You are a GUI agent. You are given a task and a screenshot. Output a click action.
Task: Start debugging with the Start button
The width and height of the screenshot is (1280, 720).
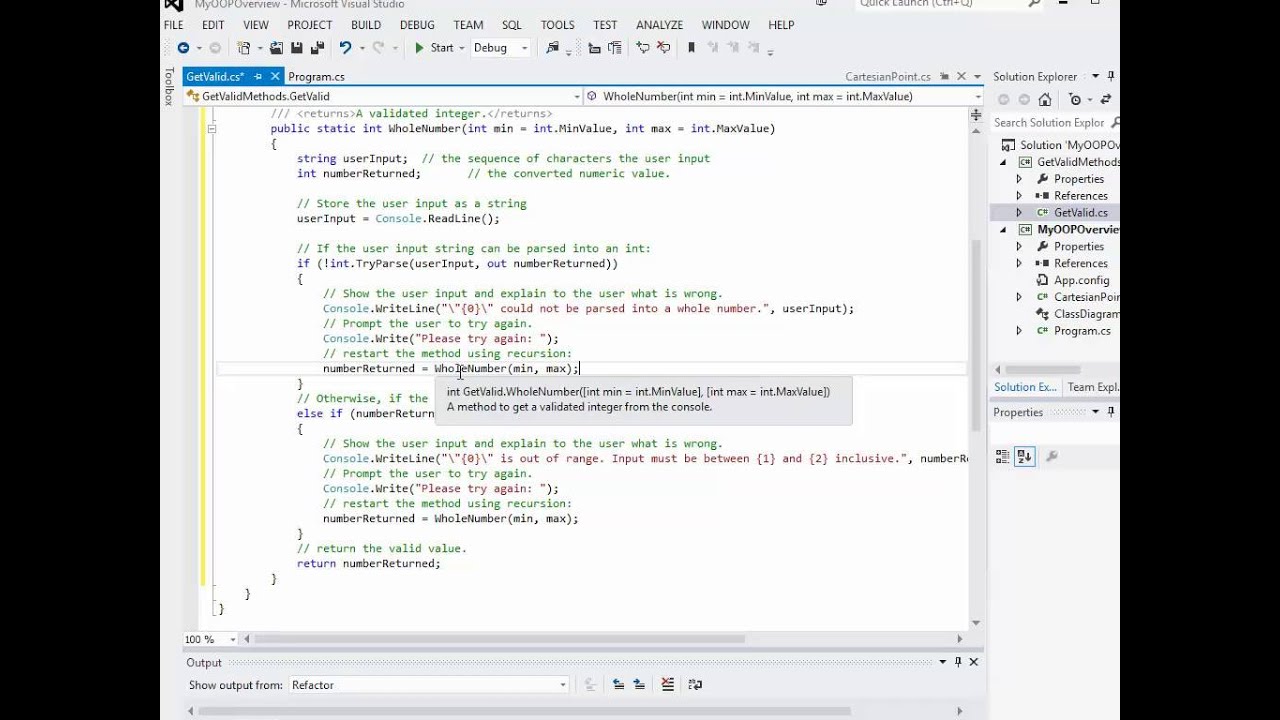click(x=434, y=48)
